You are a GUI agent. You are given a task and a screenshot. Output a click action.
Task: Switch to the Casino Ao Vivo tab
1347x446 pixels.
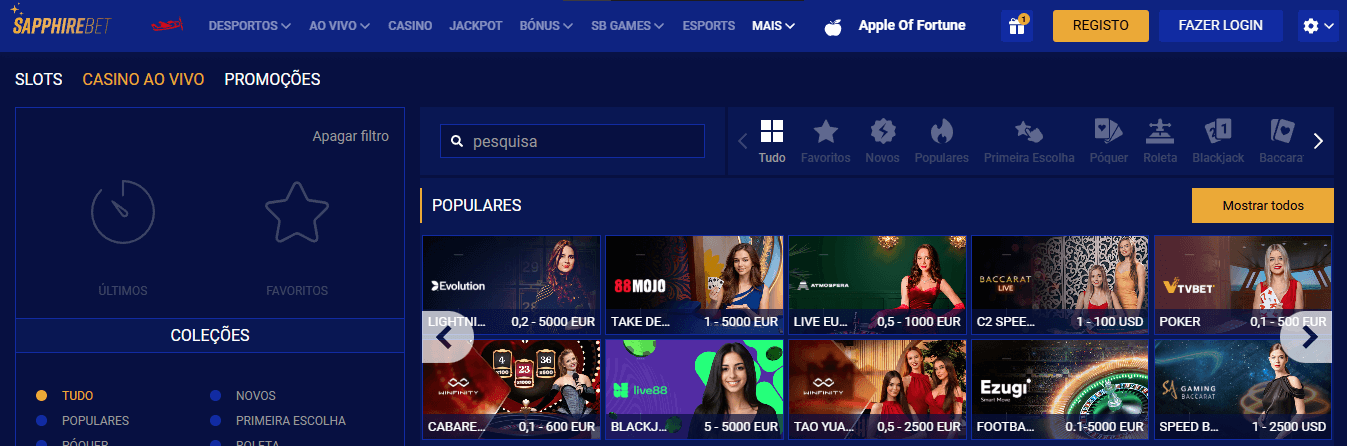[144, 79]
